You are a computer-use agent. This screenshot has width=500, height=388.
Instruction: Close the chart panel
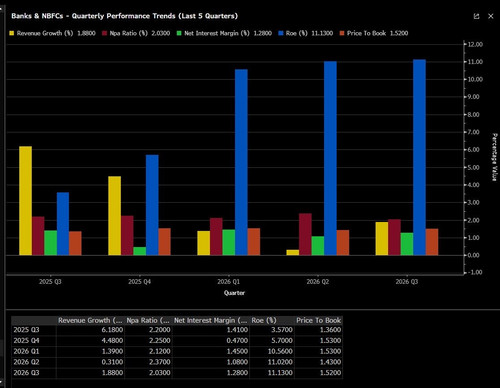click(x=491, y=16)
